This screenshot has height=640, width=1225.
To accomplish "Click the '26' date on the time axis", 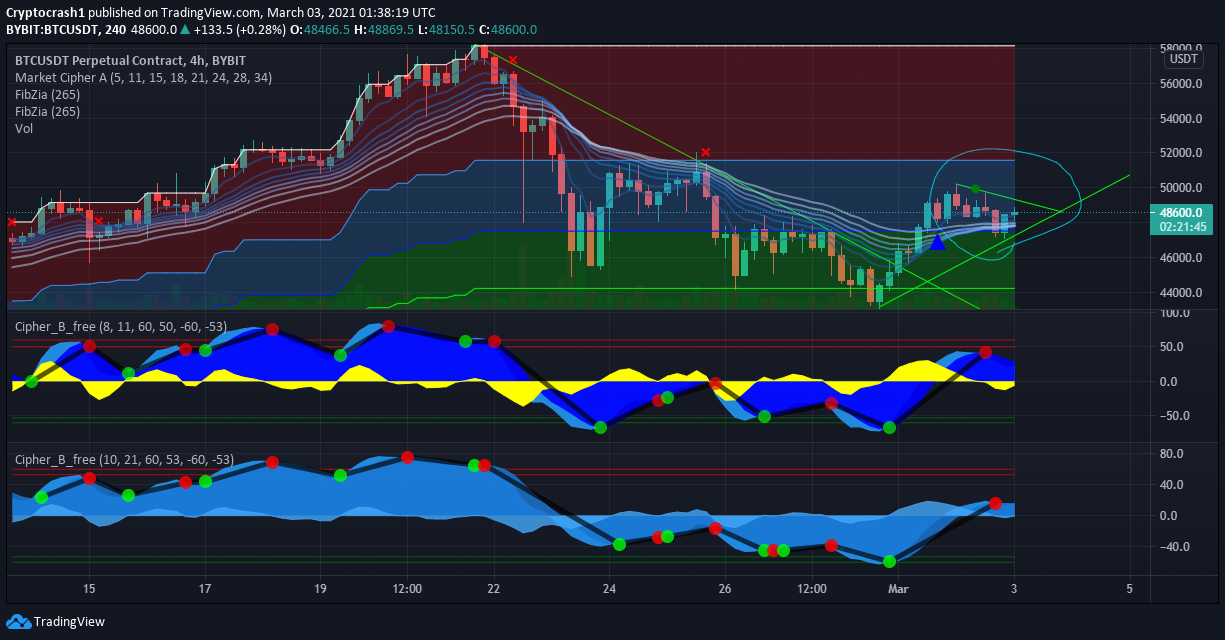I will [725, 588].
